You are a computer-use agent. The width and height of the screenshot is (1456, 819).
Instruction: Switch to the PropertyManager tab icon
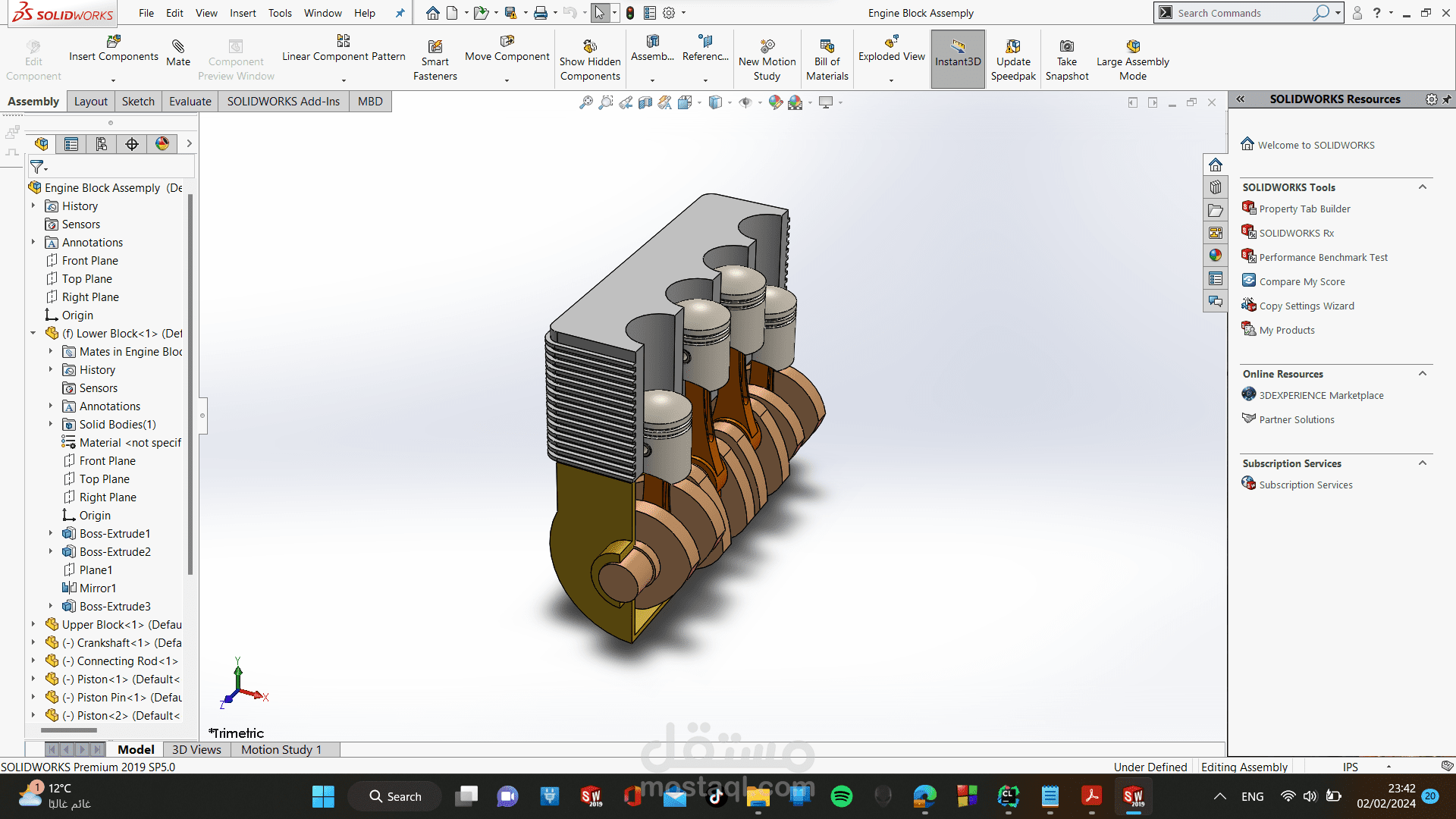coord(71,144)
